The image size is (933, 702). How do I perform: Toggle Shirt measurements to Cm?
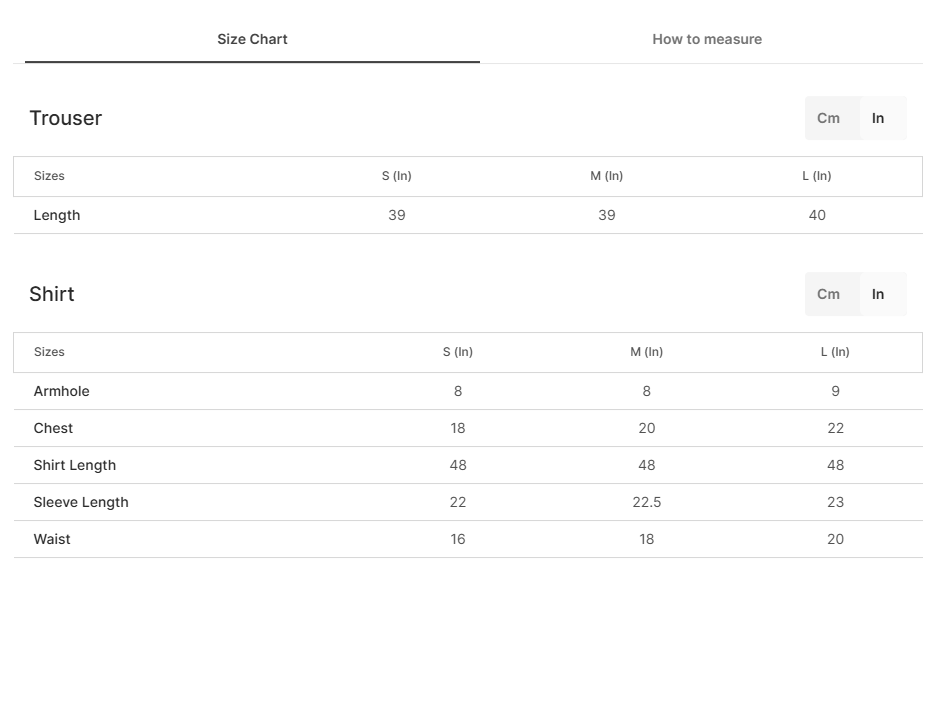[x=828, y=294]
